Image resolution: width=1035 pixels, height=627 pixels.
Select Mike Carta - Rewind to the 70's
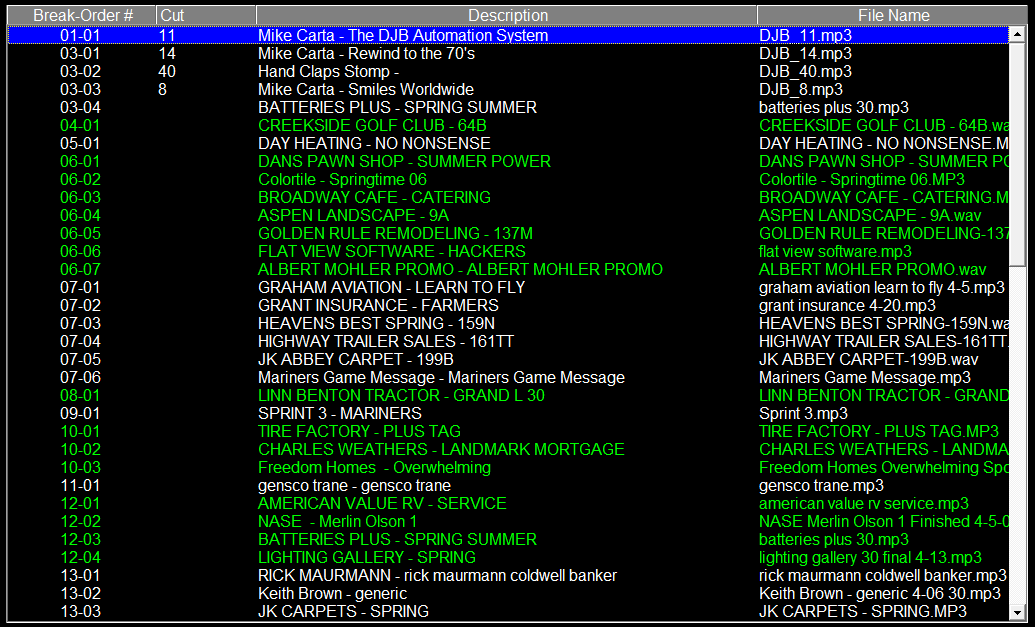(x=366, y=53)
